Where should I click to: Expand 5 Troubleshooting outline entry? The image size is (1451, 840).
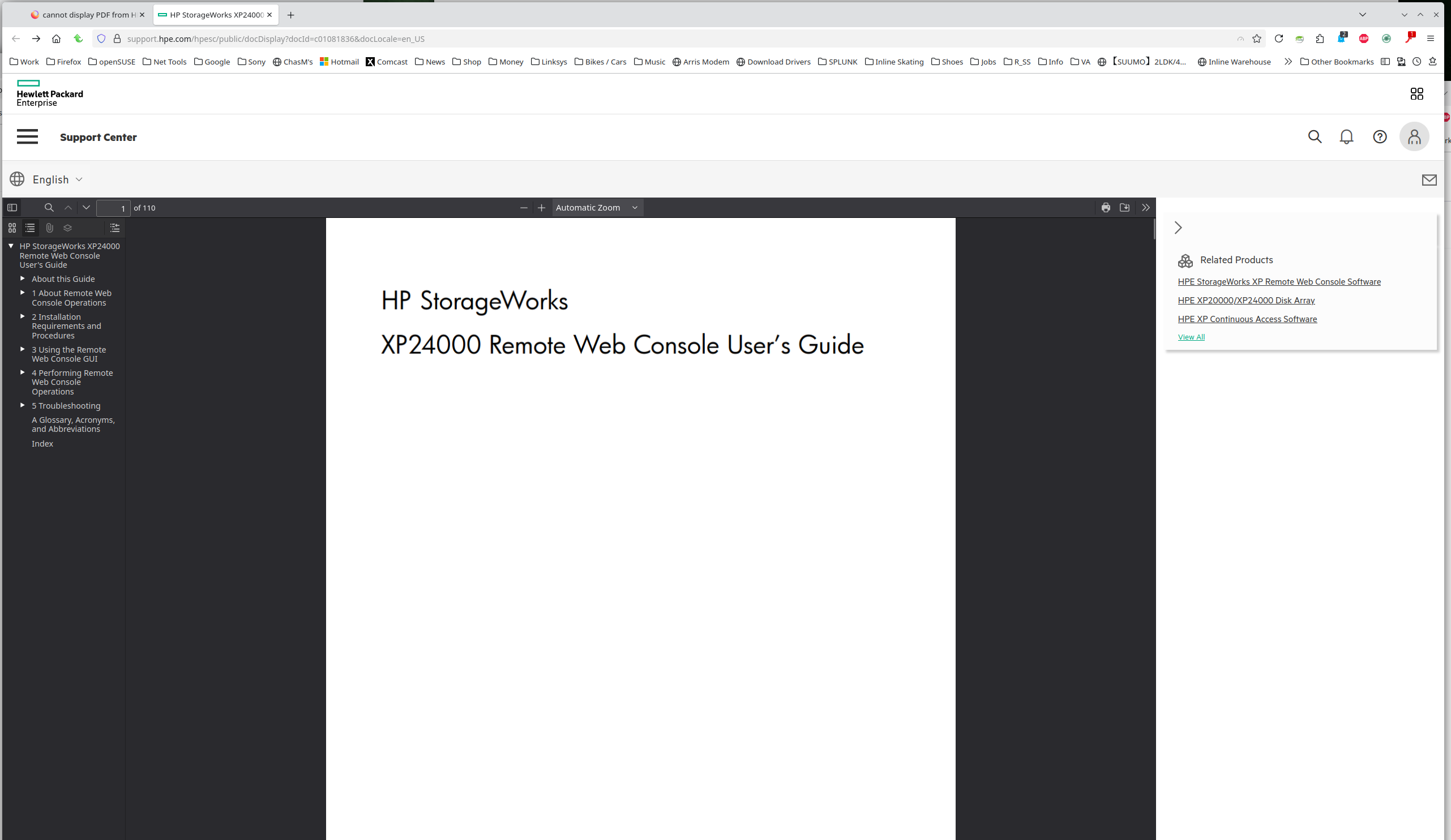[23, 405]
